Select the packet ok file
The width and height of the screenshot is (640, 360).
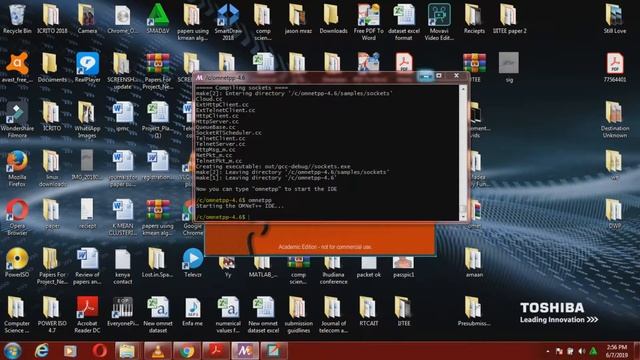(368, 267)
